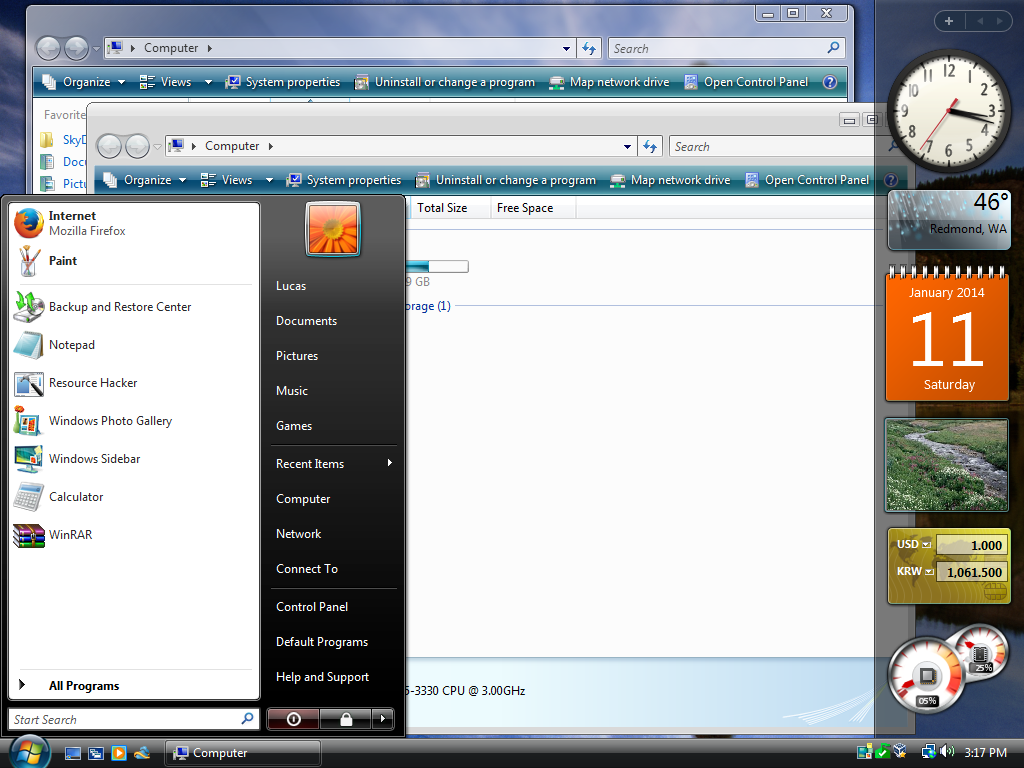Select Connect To in Start menu
This screenshot has height=768, width=1024.
point(334,569)
